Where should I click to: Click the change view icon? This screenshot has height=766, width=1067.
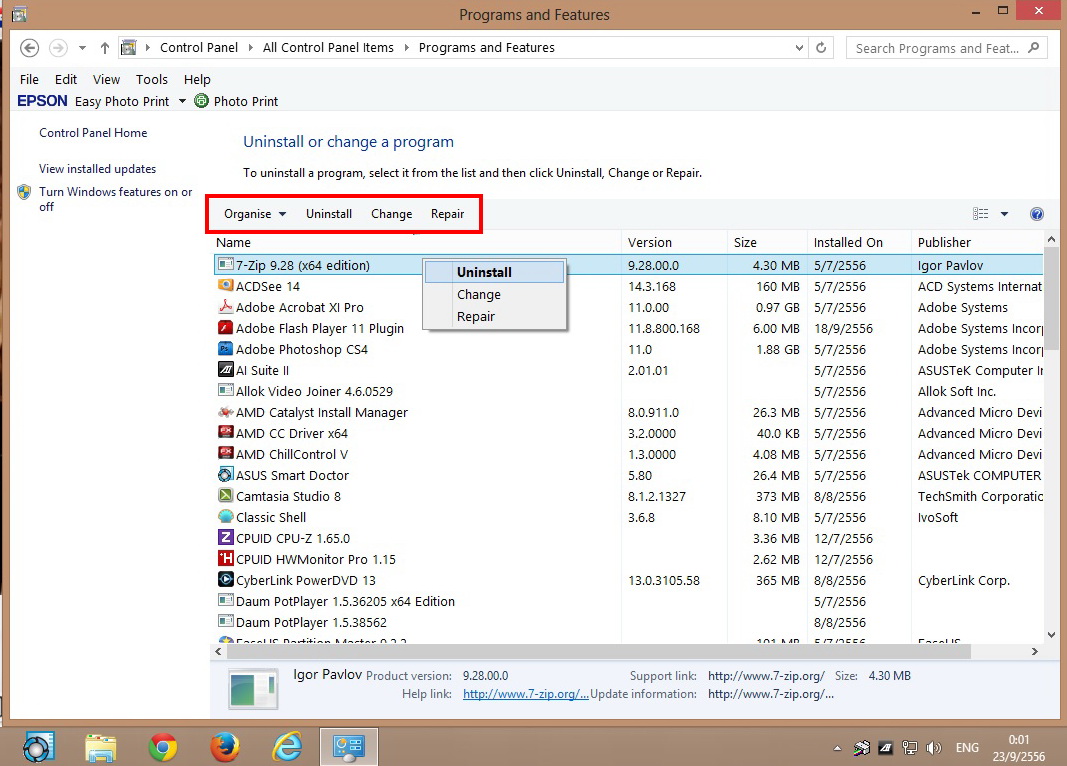pyautogui.click(x=981, y=214)
